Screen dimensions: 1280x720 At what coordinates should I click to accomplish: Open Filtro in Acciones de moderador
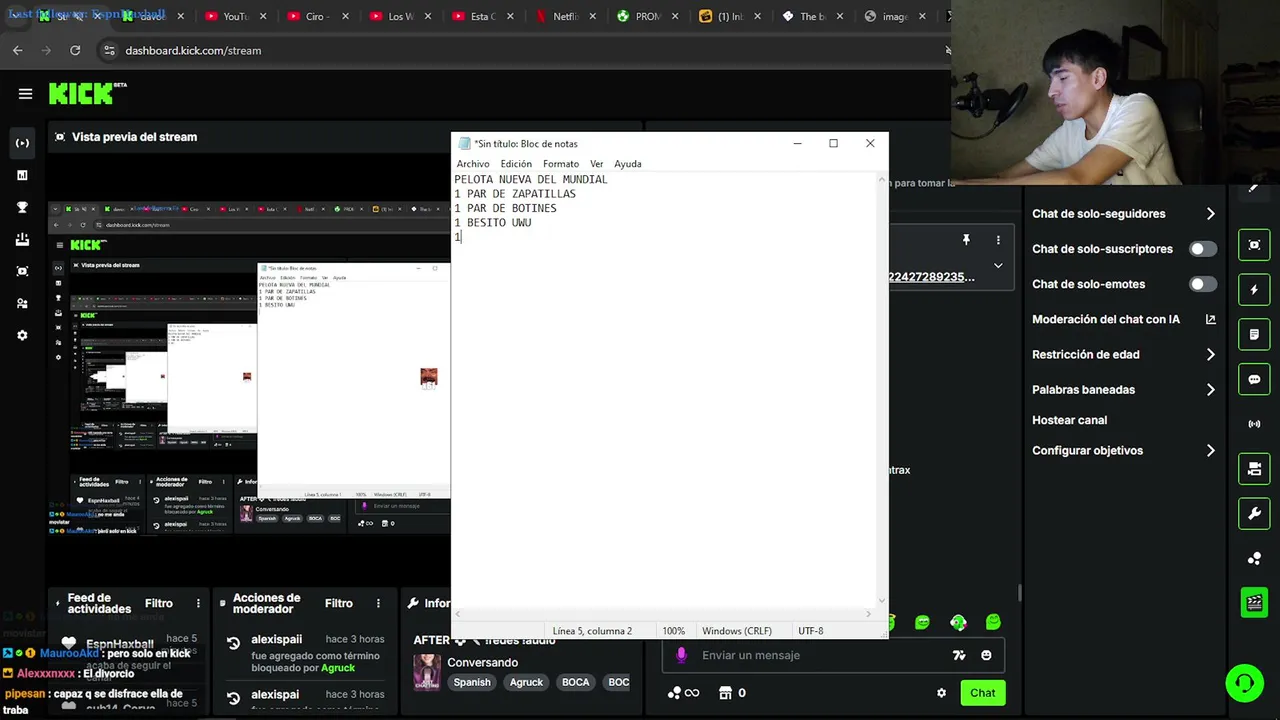[339, 603]
